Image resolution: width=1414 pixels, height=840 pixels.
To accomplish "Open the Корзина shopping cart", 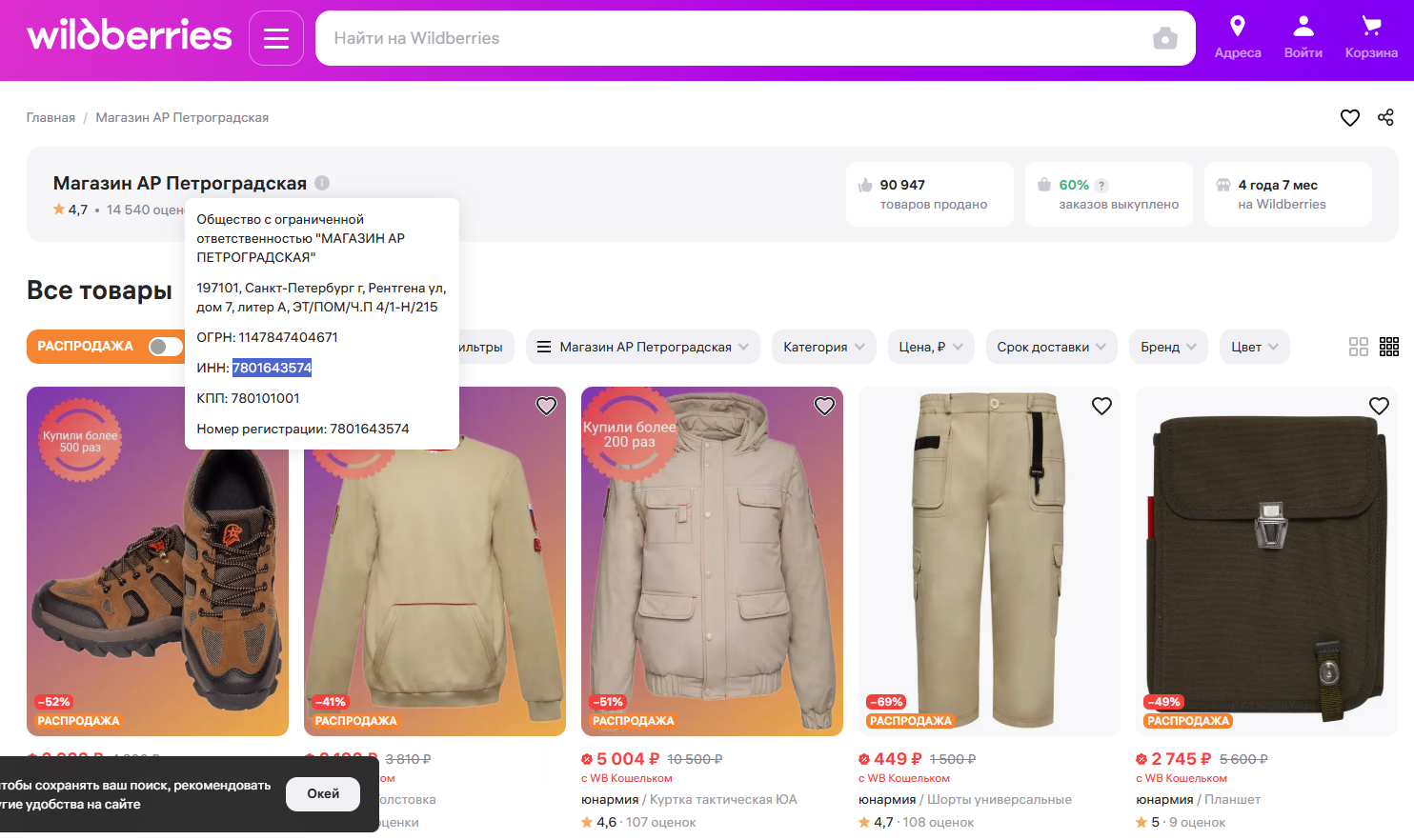I will (1371, 38).
